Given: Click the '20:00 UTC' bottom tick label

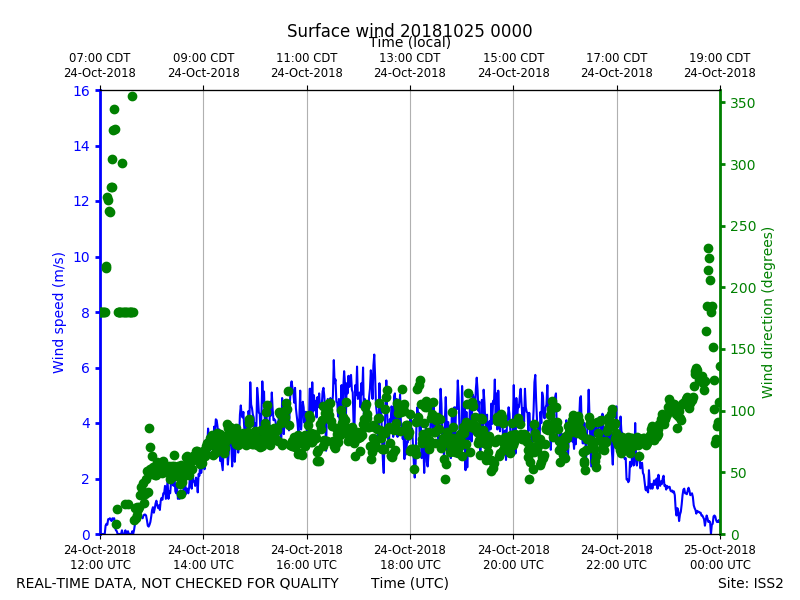Looking at the screenshot, I should pyautogui.click(x=514, y=565).
